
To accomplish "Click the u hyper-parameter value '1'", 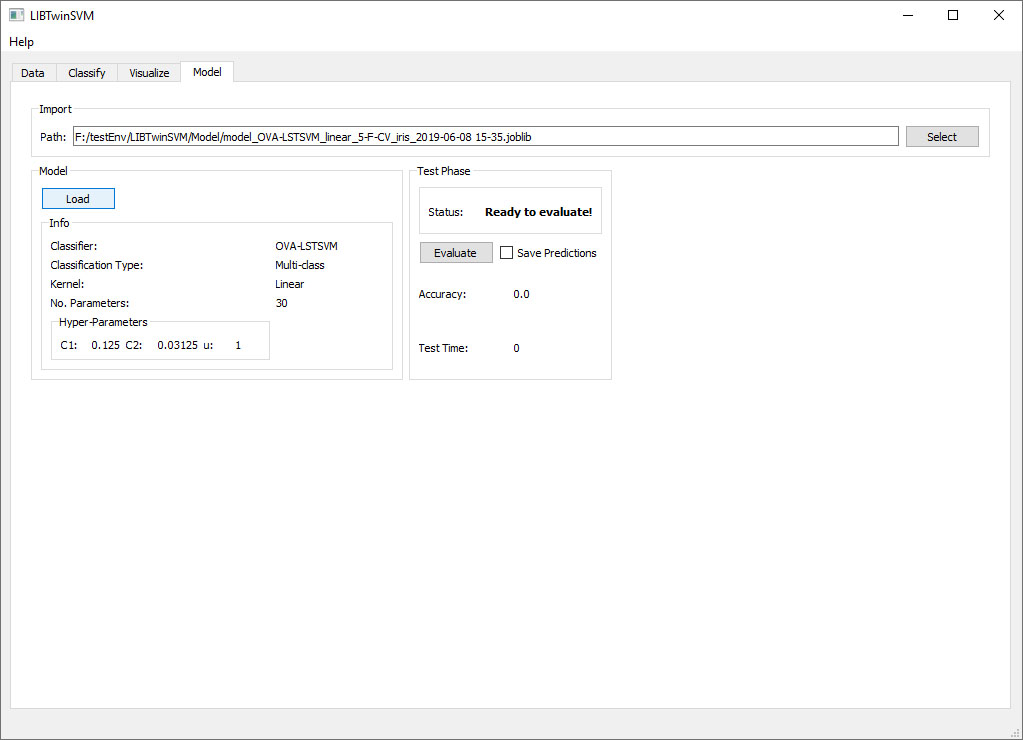I will pos(238,345).
